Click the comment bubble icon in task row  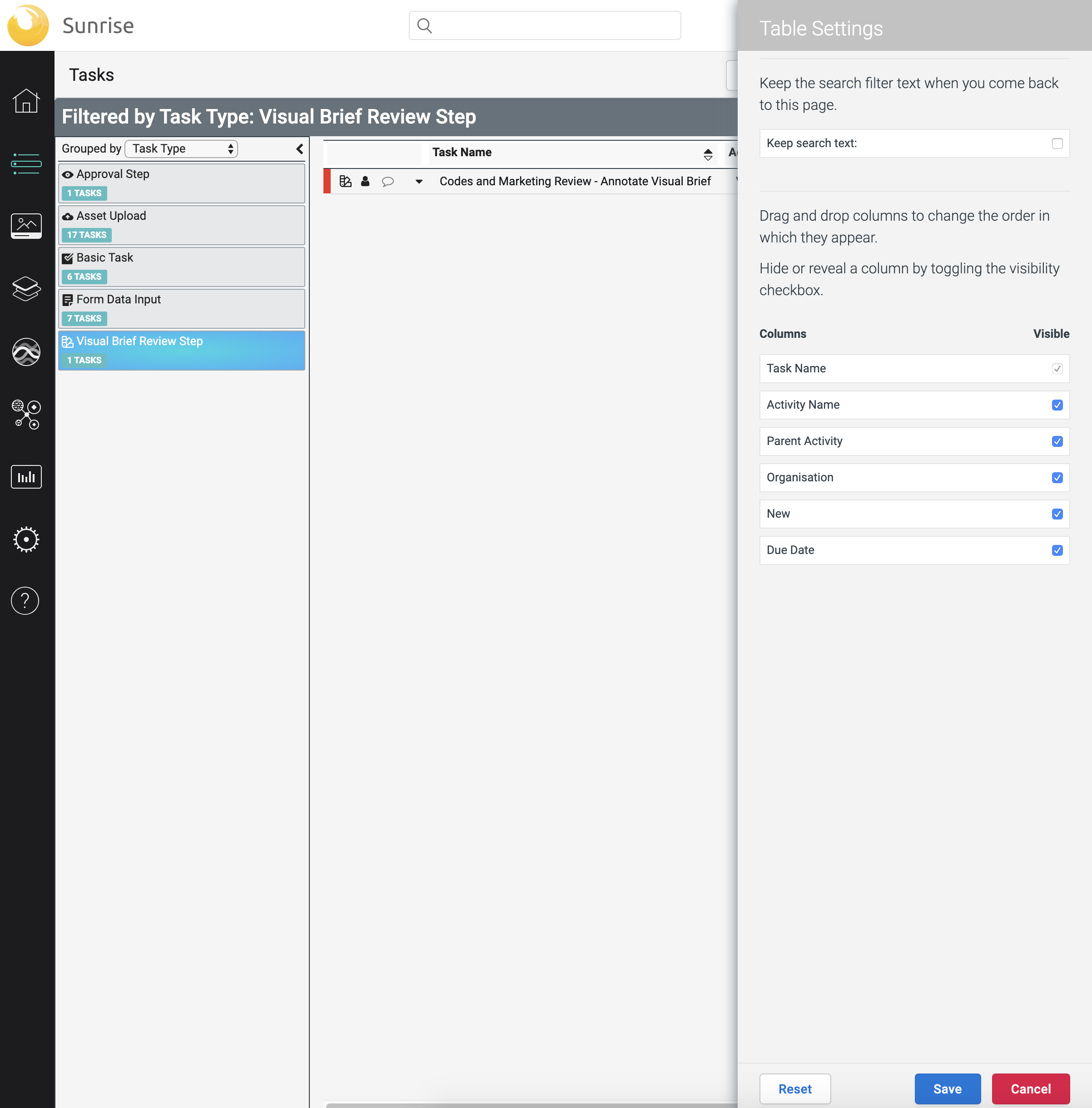(x=388, y=182)
